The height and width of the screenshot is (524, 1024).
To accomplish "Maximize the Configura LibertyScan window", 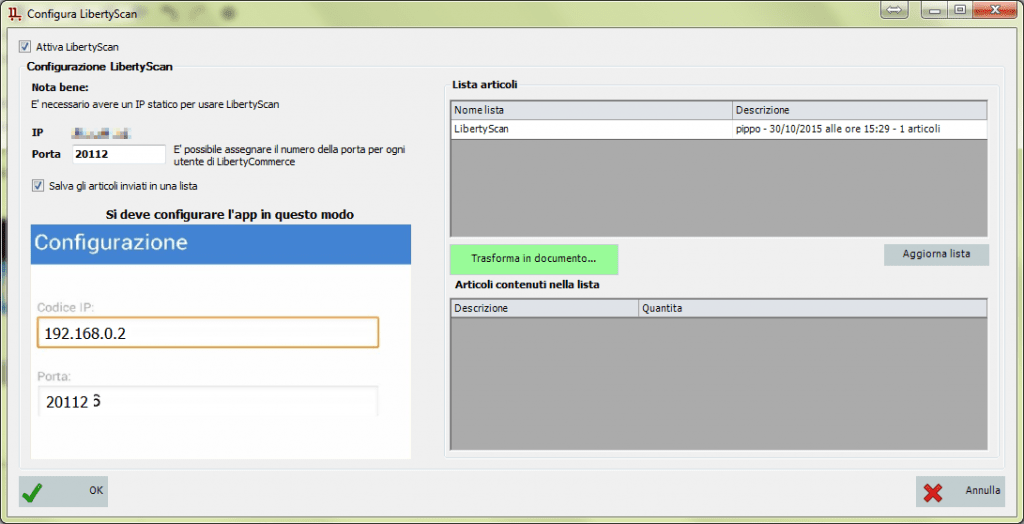I will pyautogui.click(x=960, y=9).
